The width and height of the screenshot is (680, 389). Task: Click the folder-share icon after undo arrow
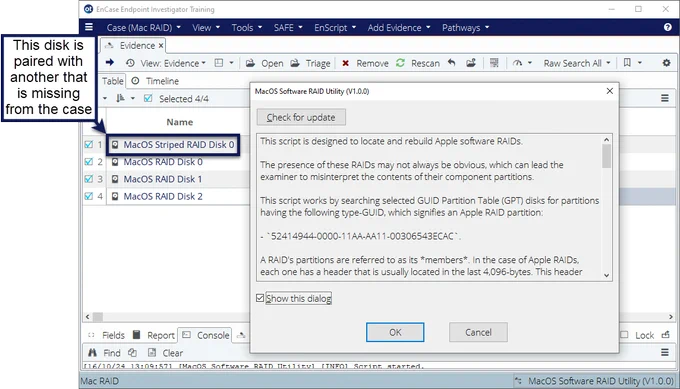click(471, 63)
